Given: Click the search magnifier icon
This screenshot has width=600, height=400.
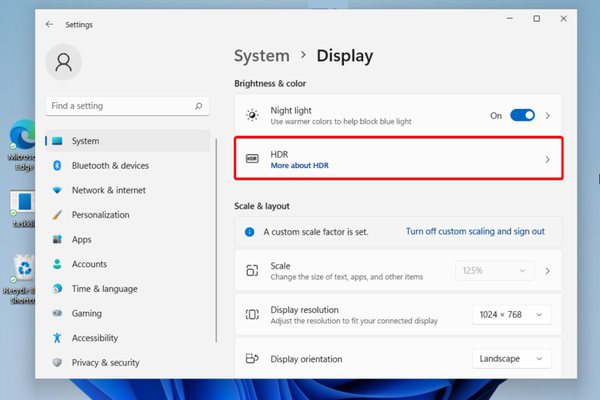Looking at the screenshot, I should [x=200, y=105].
